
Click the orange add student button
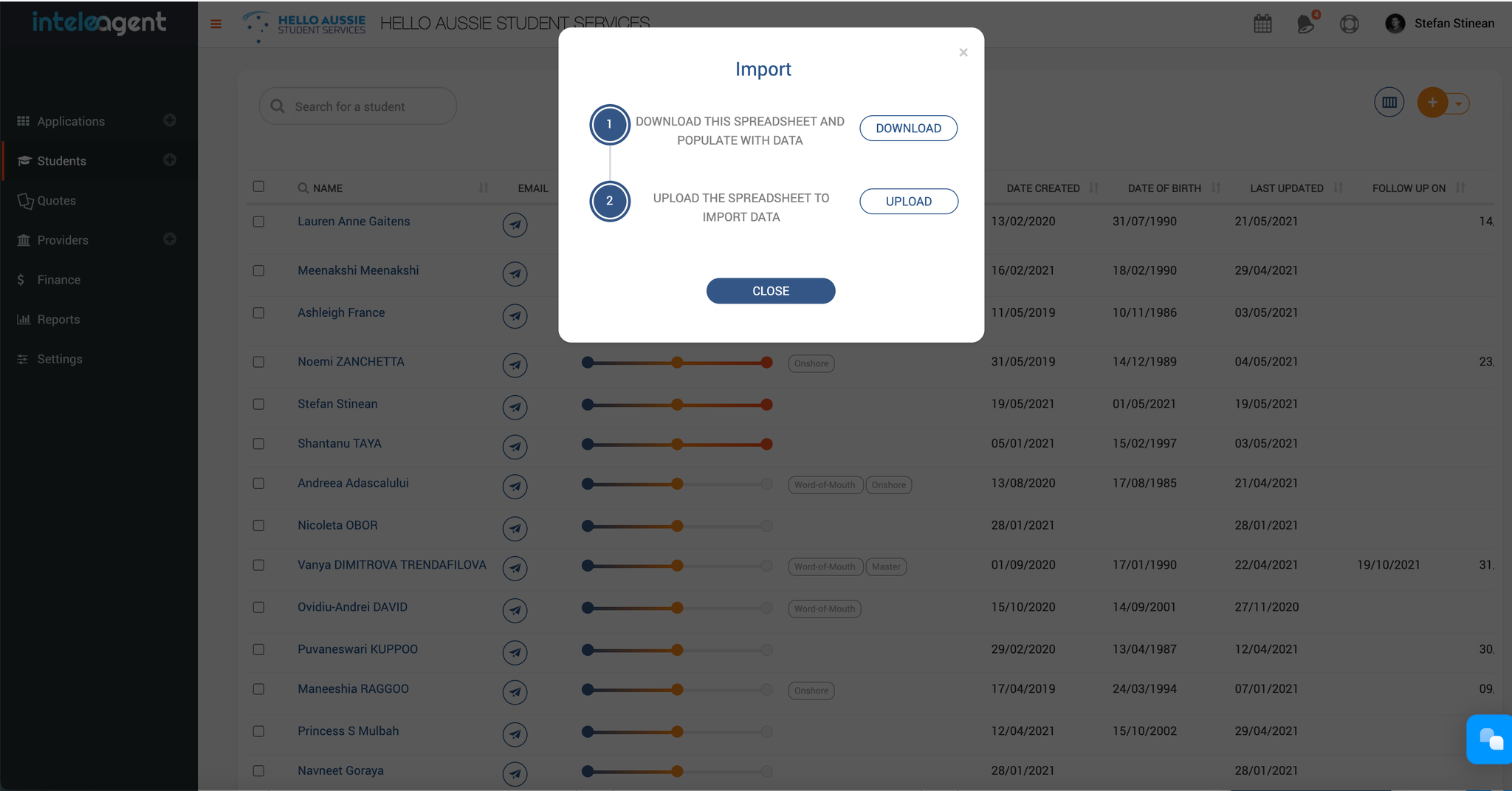1432,103
